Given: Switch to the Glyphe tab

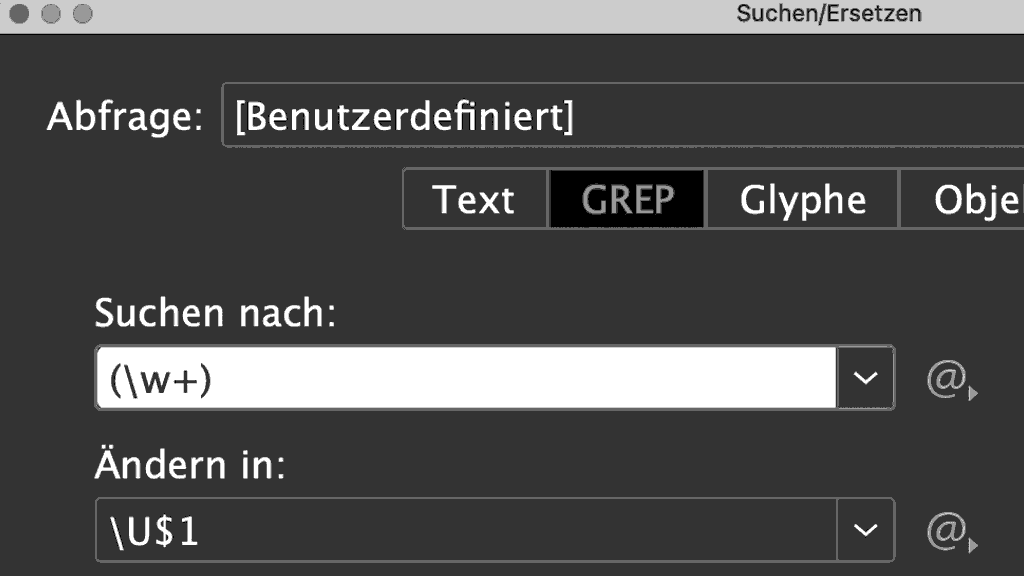Looking at the screenshot, I should [x=803, y=199].
